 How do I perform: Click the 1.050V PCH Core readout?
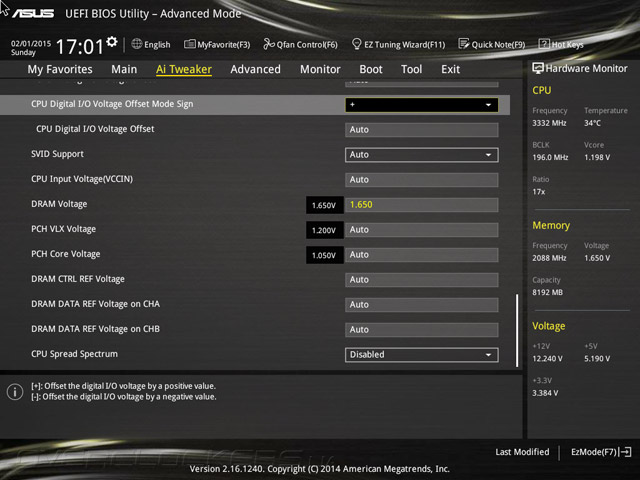324,255
